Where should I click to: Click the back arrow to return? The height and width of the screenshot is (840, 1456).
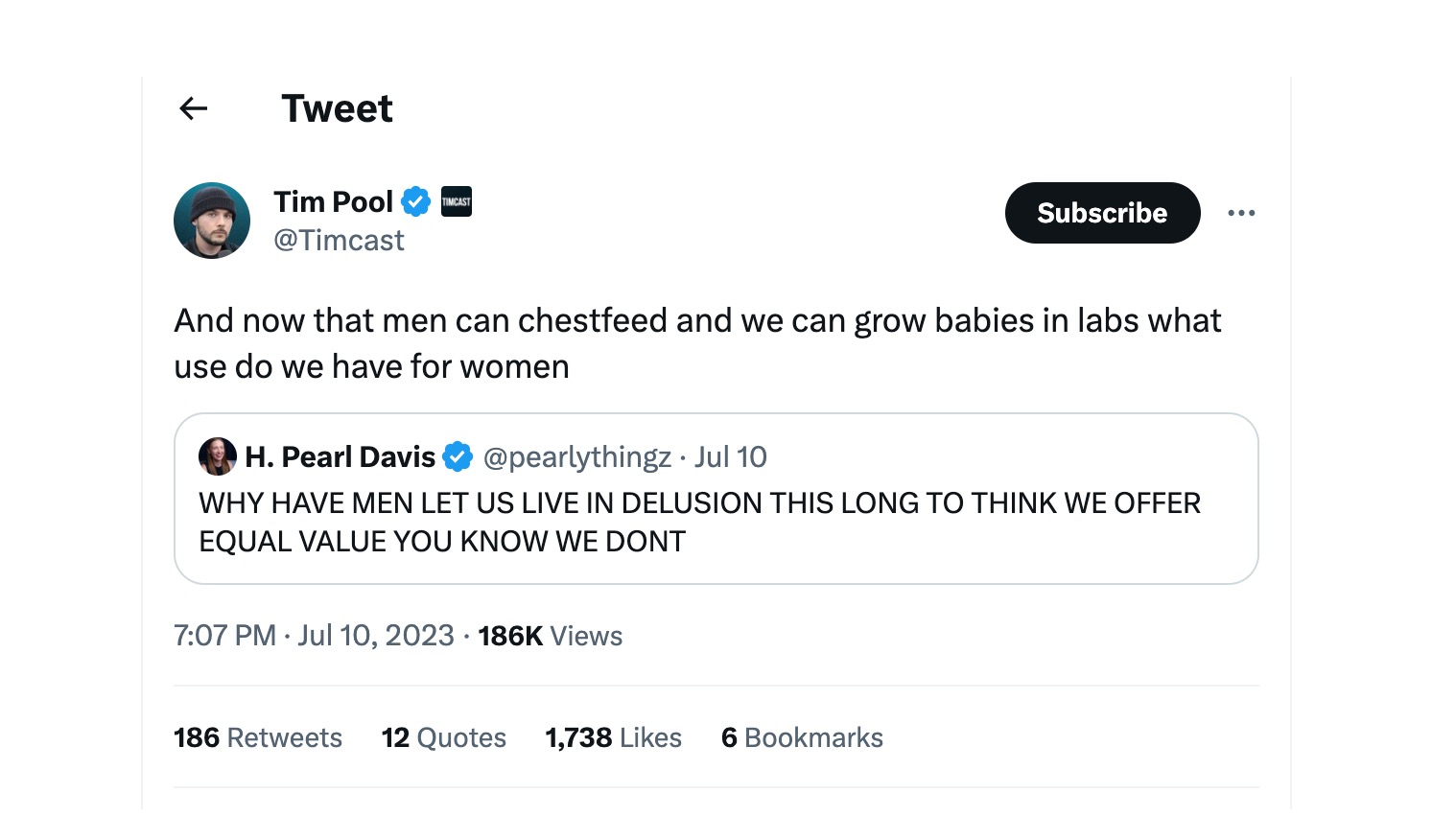(193, 108)
